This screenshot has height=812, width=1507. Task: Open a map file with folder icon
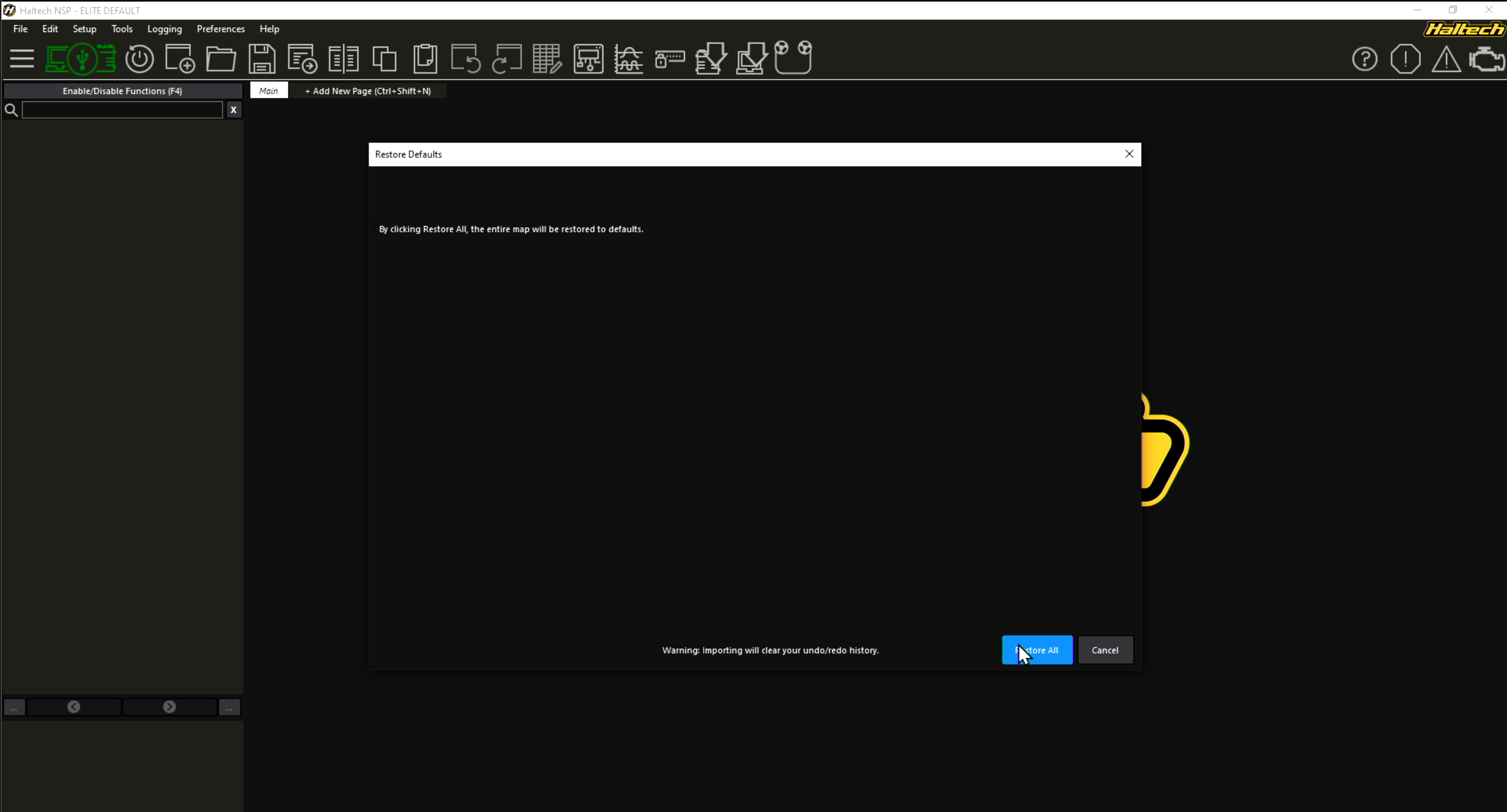click(221, 59)
